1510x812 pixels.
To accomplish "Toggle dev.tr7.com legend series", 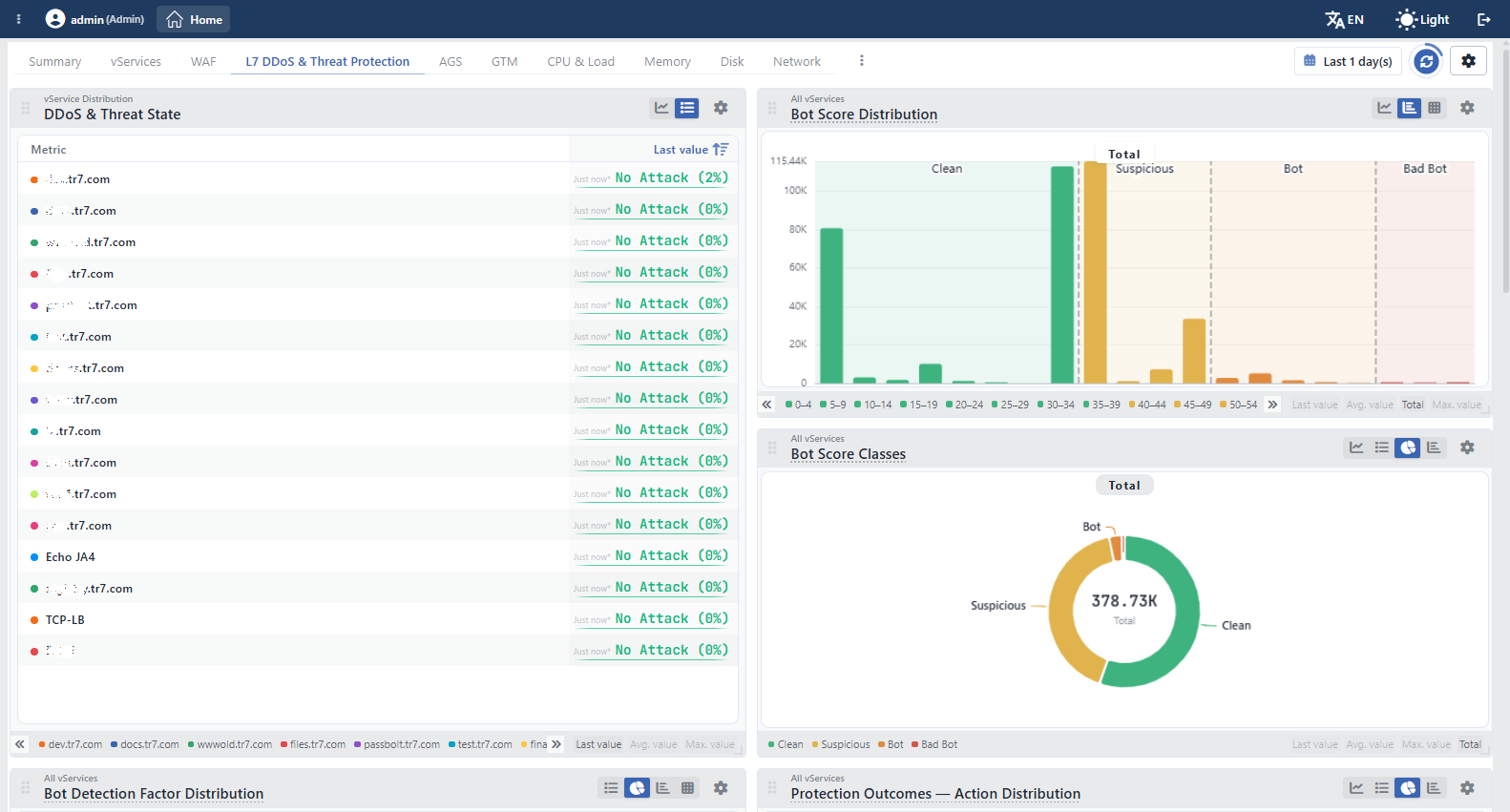I will point(71,744).
